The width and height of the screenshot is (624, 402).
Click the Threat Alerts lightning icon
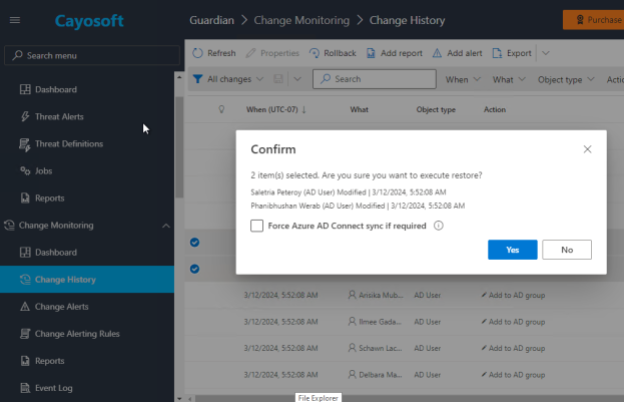click(25, 117)
